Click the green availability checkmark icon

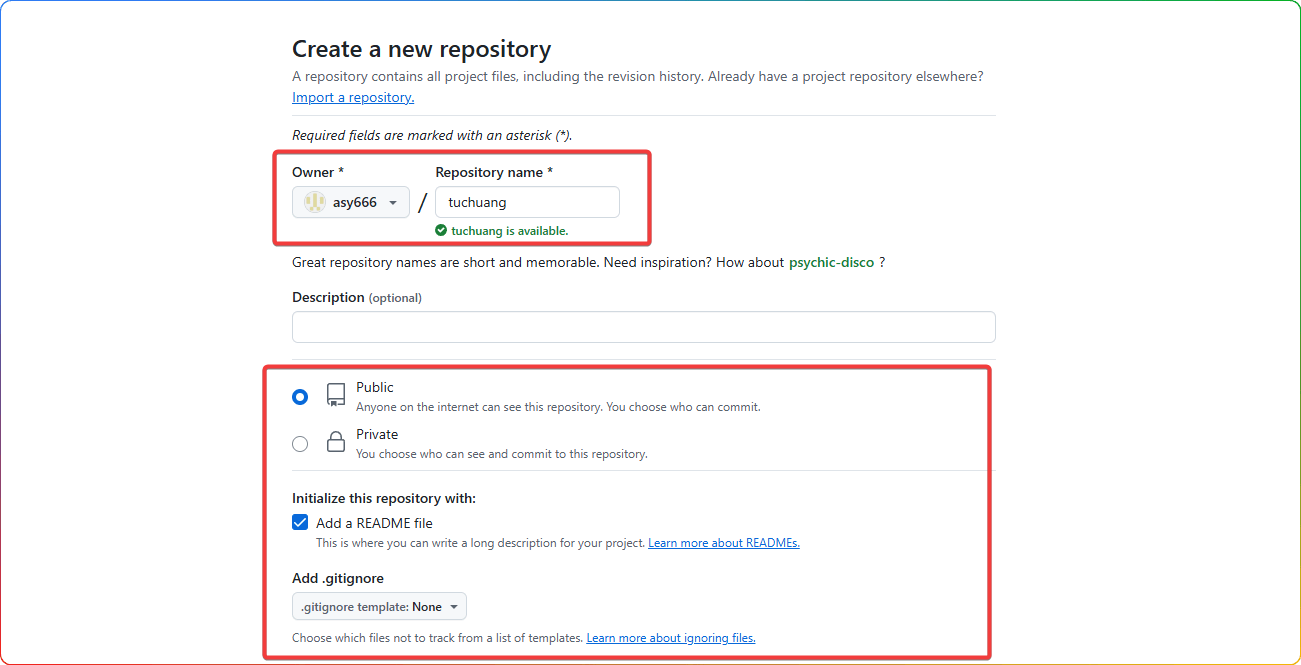click(441, 231)
